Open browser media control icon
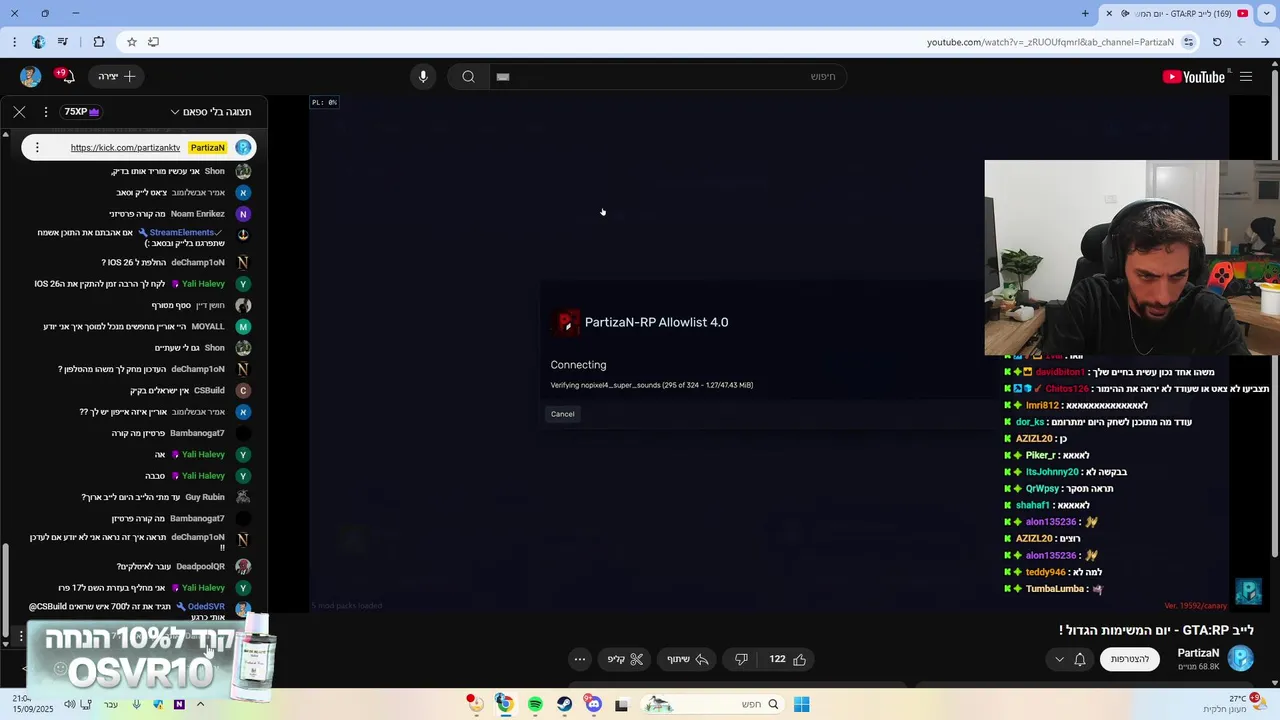The width and height of the screenshot is (1280, 720). 63,42
